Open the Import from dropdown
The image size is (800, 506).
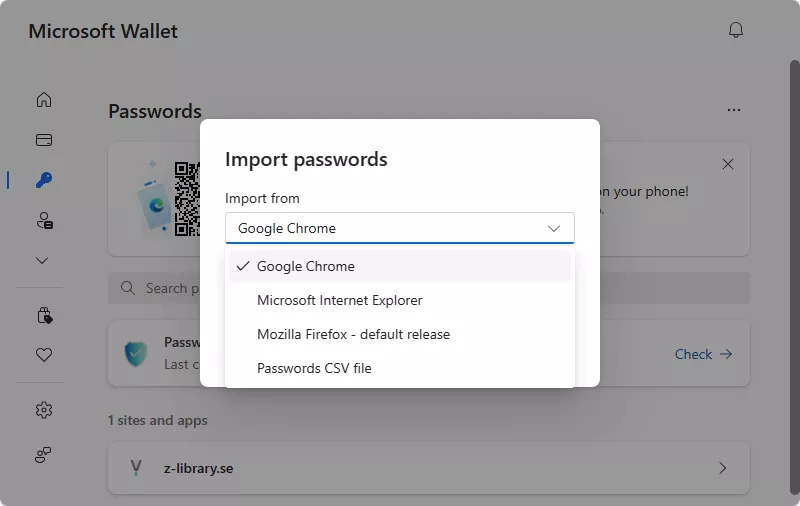(399, 228)
